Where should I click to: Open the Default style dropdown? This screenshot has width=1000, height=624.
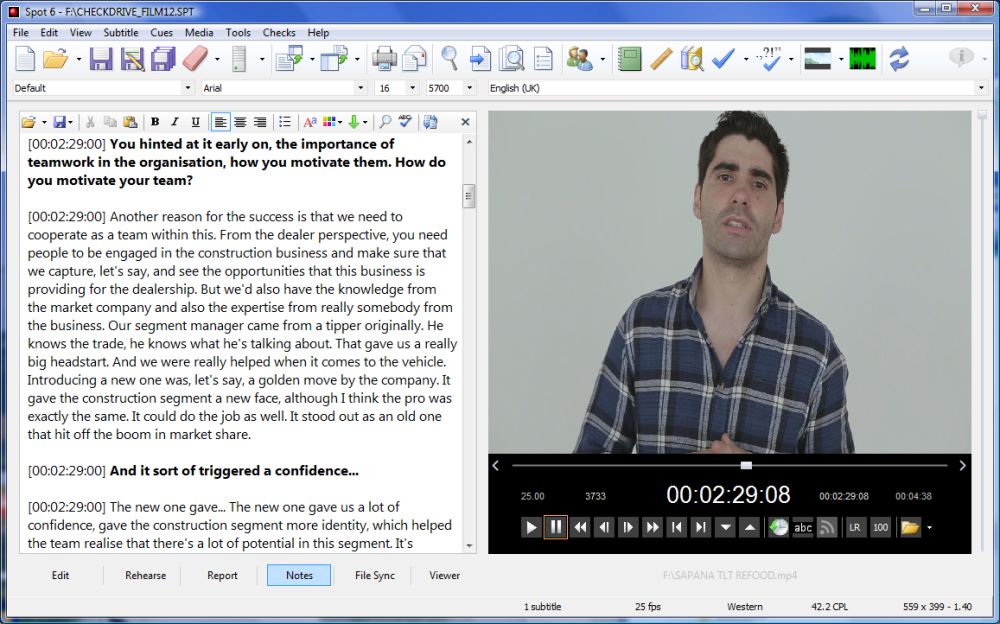tap(188, 88)
